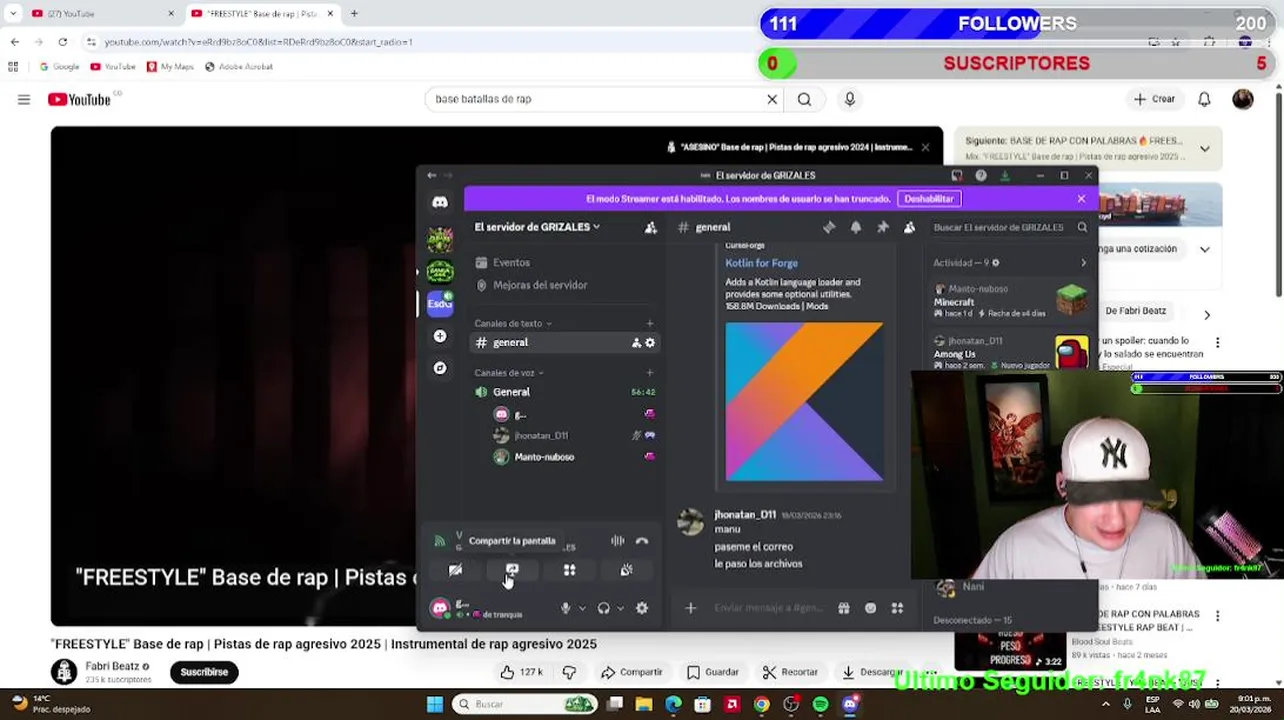Image resolution: width=1284 pixels, height=720 pixels.
Task: Create voice channel with plus next to Canales de voz
Action: tap(650, 373)
